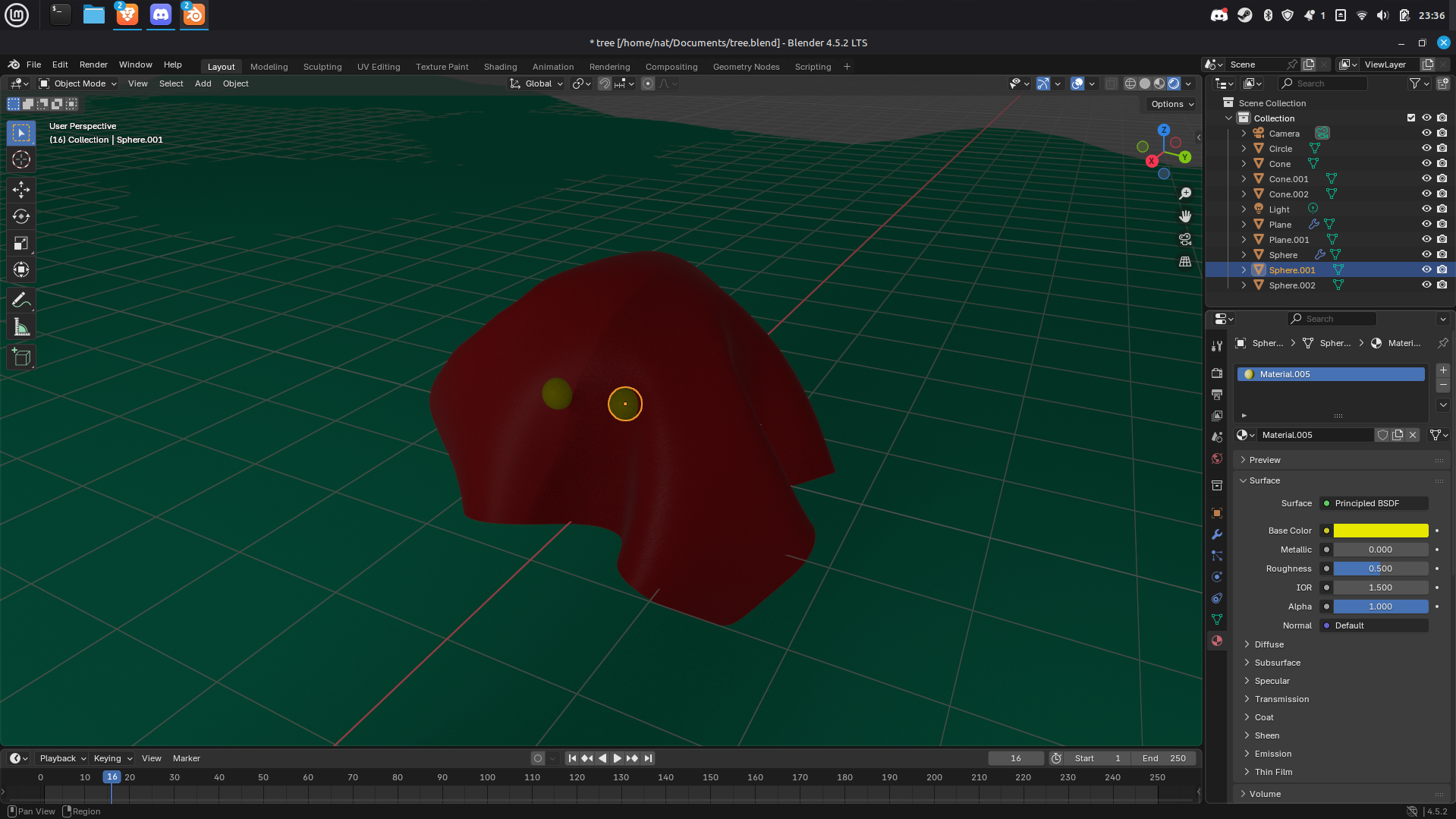
Task: Click the Options button in viewport
Action: tap(1171, 104)
